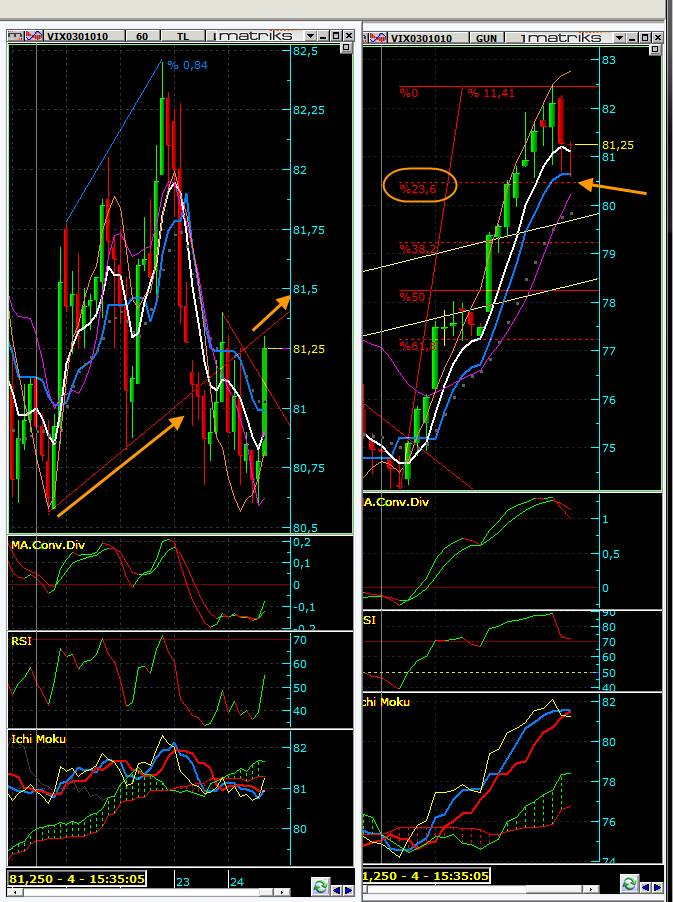
Task: Click the left chart's candlestick chart-type icon
Action: point(33,36)
